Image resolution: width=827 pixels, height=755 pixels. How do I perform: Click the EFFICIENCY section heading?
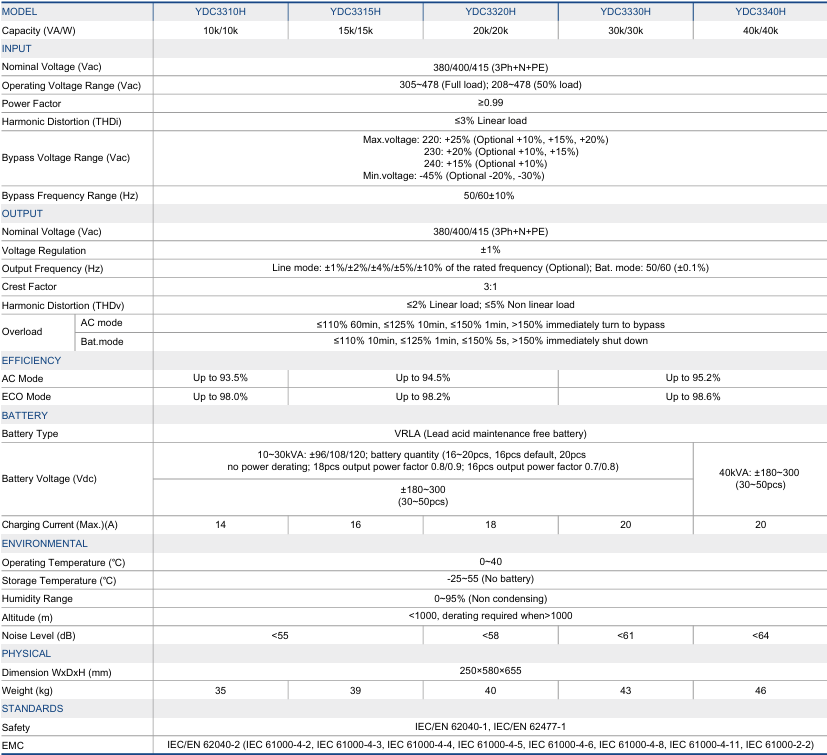(31, 360)
